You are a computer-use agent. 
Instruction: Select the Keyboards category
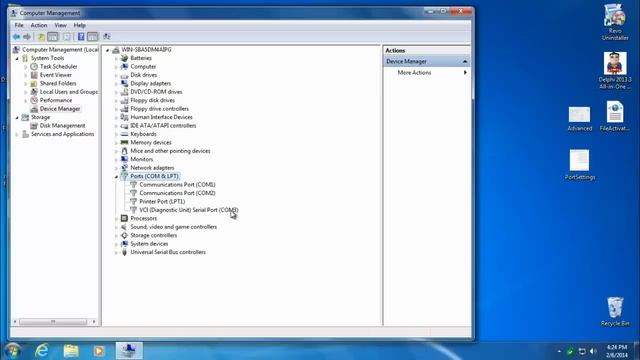(143, 134)
